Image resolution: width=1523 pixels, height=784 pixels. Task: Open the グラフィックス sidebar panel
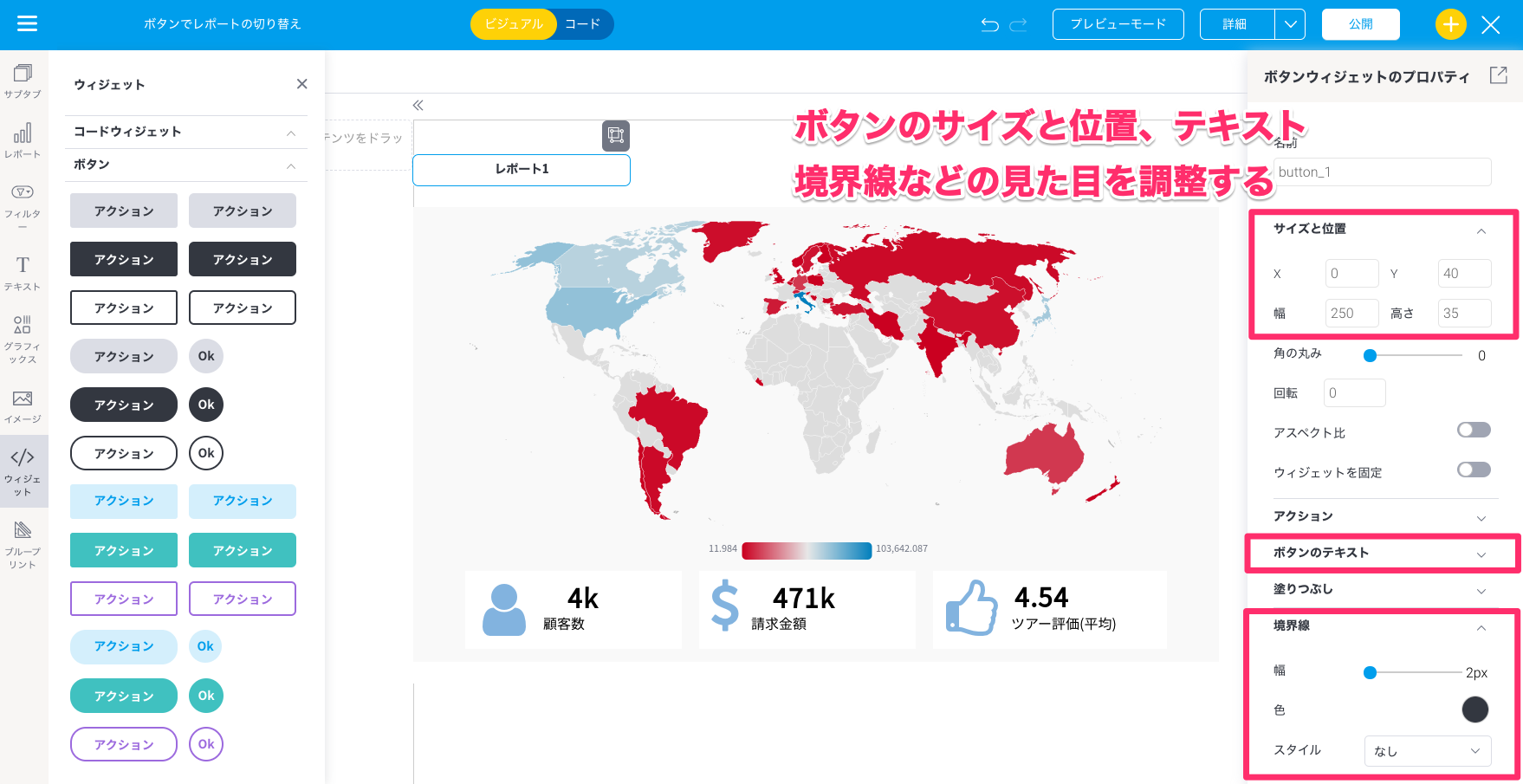(x=23, y=339)
